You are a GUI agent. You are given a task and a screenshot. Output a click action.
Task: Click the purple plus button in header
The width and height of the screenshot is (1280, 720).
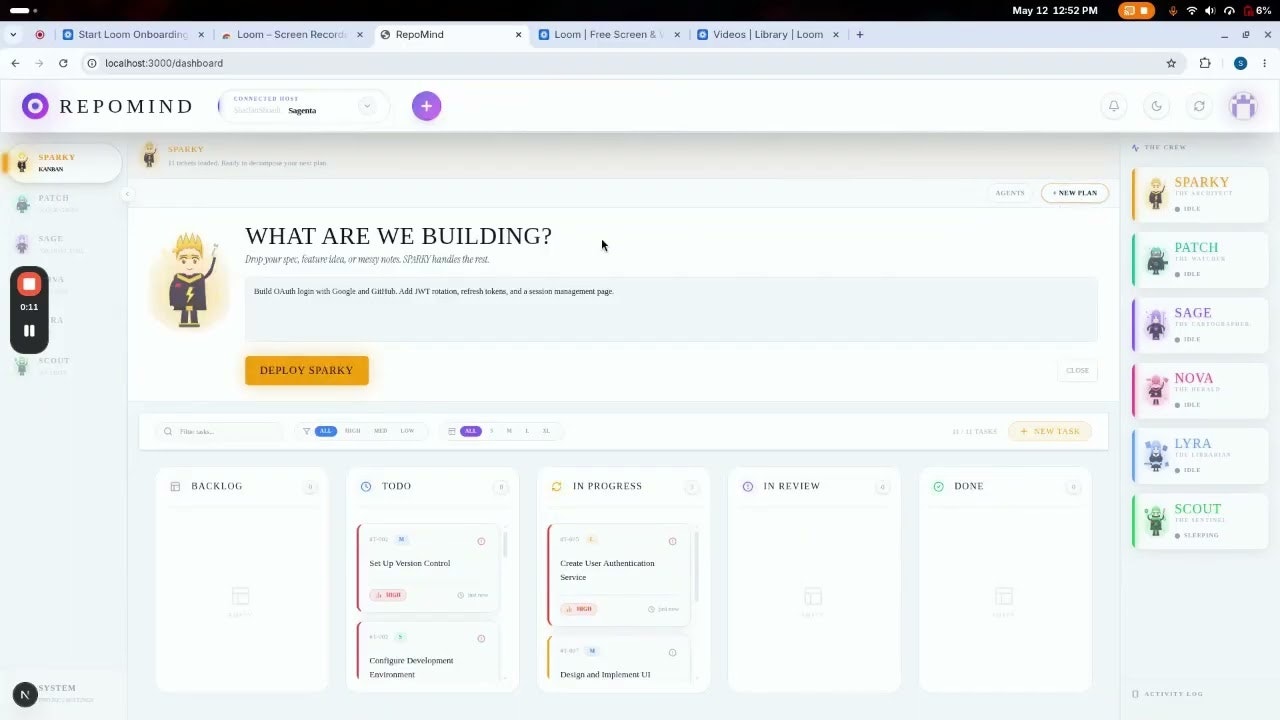pyautogui.click(x=426, y=106)
